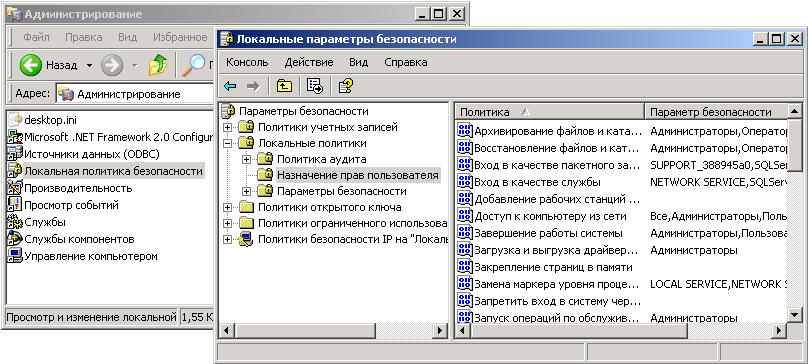
Task: Open the Действие menu
Action: point(309,62)
